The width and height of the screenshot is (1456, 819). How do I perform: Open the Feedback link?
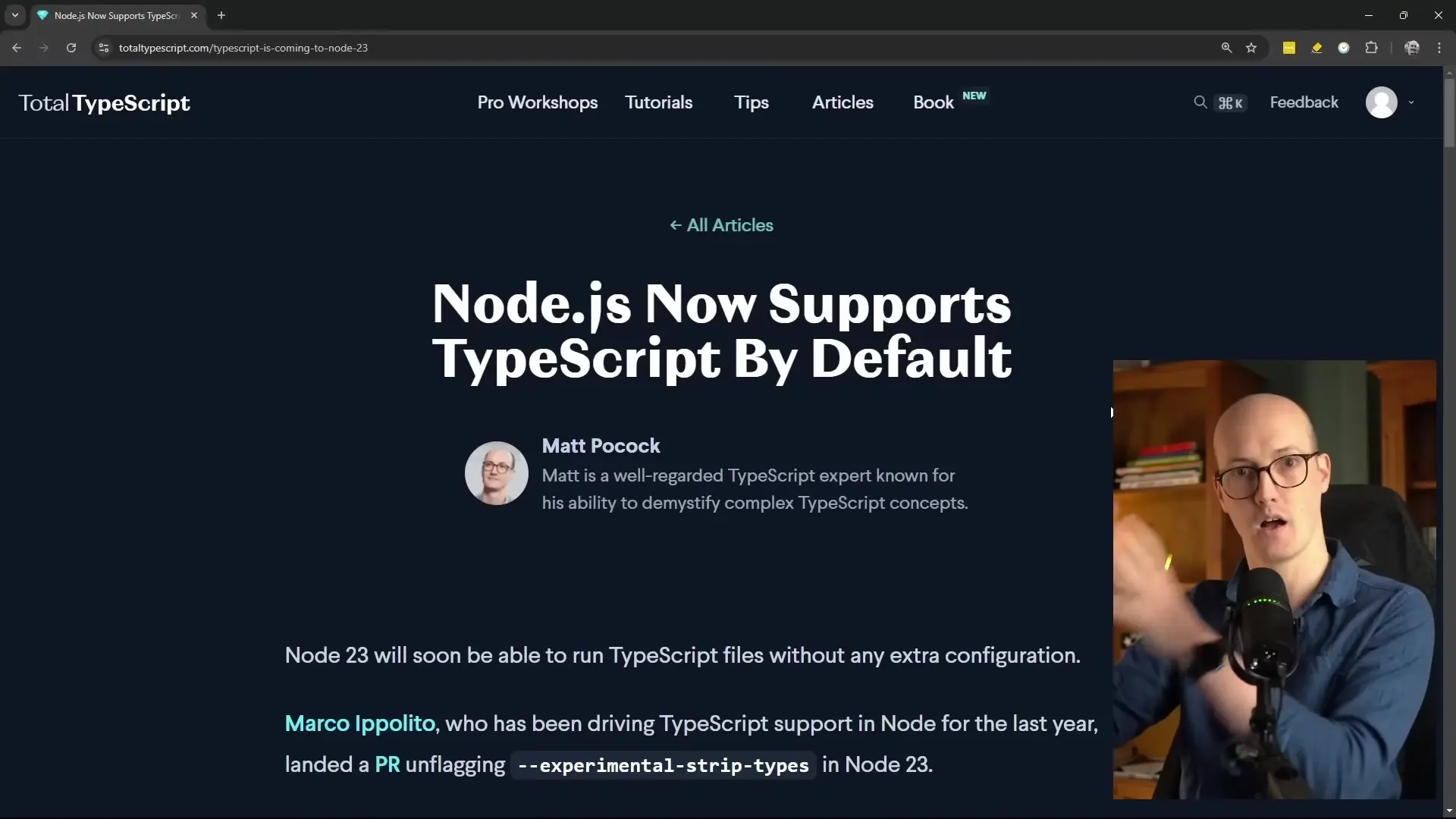(x=1304, y=102)
